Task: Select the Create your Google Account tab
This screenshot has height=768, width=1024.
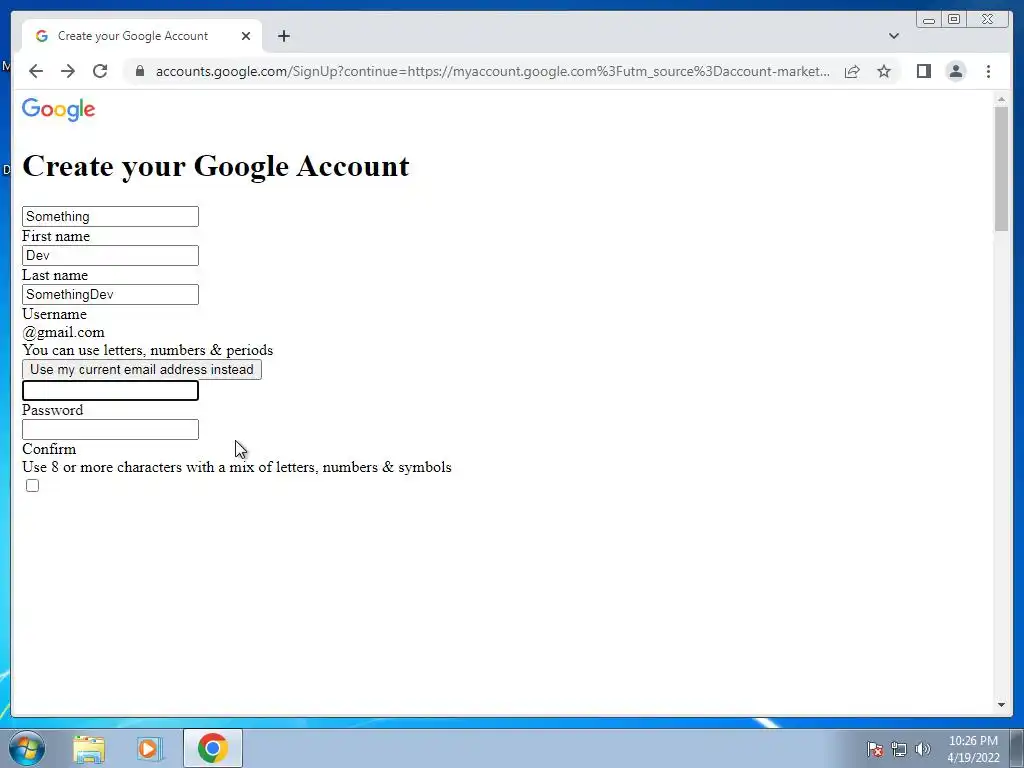Action: (x=142, y=36)
